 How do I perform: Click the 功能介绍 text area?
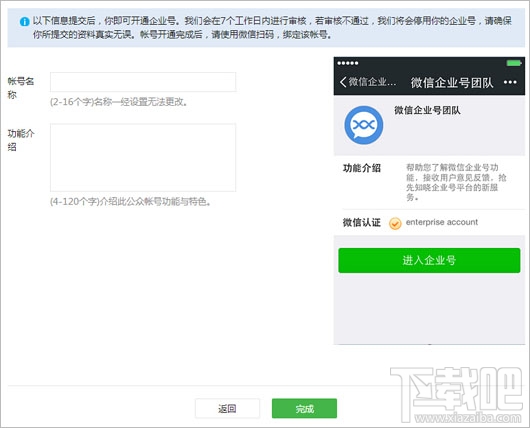[143, 158]
